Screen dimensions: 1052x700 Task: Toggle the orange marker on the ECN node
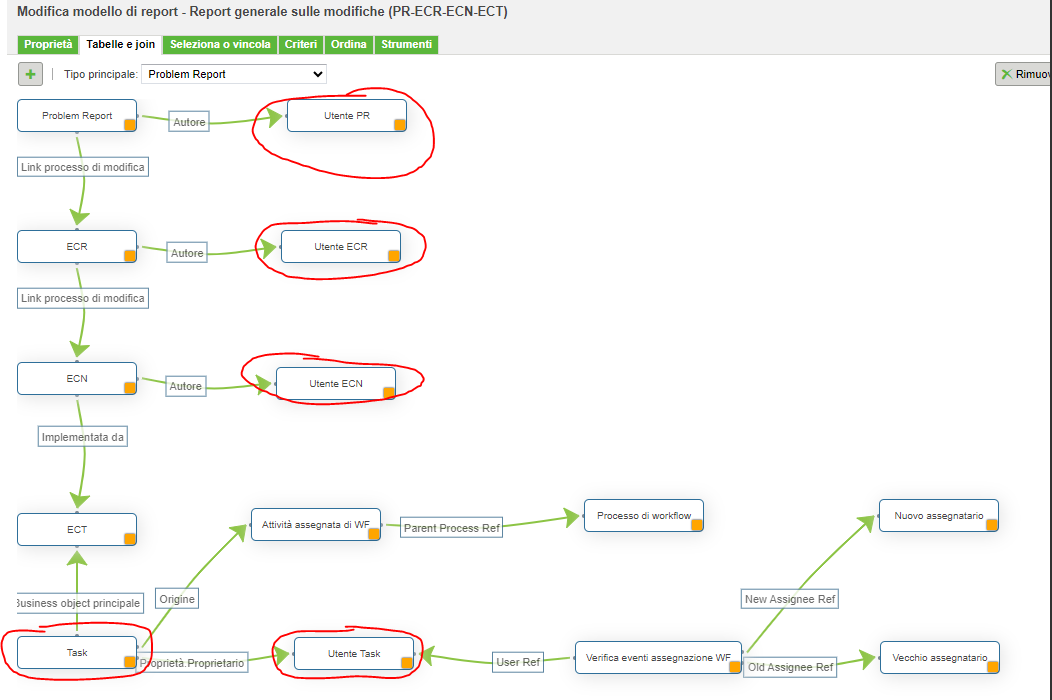point(129,387)
